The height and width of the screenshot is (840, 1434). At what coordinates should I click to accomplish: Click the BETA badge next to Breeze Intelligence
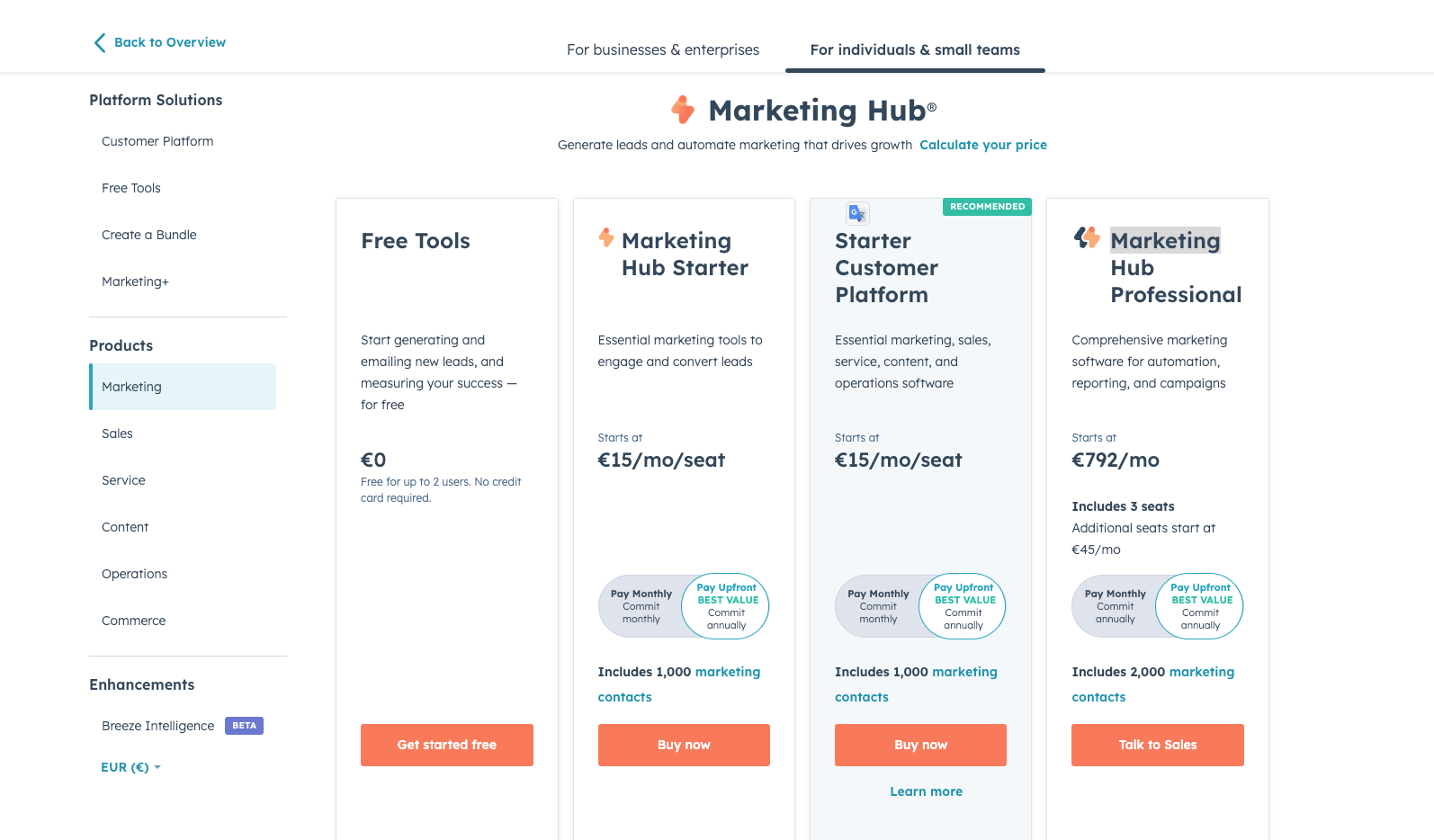click(x=244, y=726)
